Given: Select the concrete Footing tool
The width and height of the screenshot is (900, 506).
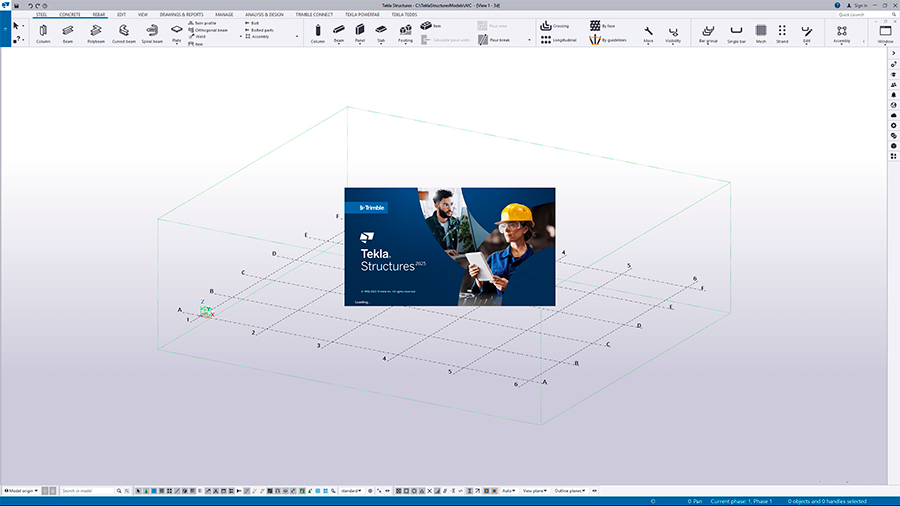Looking at the screenshot, I should coord(405,32).
